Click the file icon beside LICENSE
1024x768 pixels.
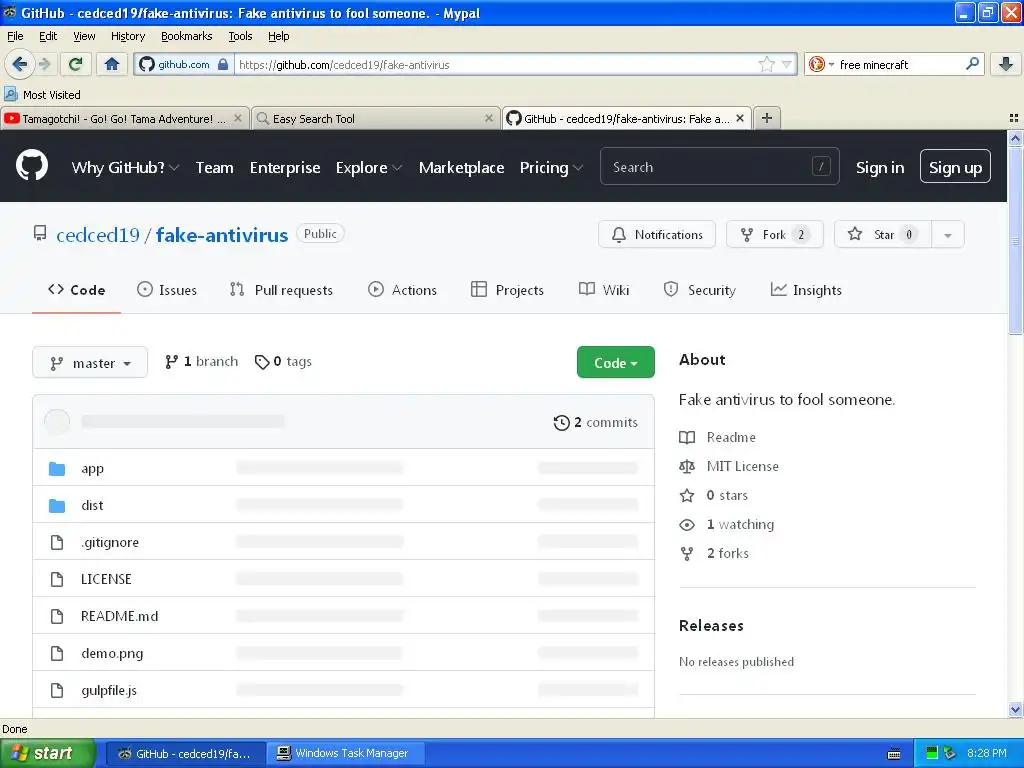pyautogui.click(x=57, y=579)
